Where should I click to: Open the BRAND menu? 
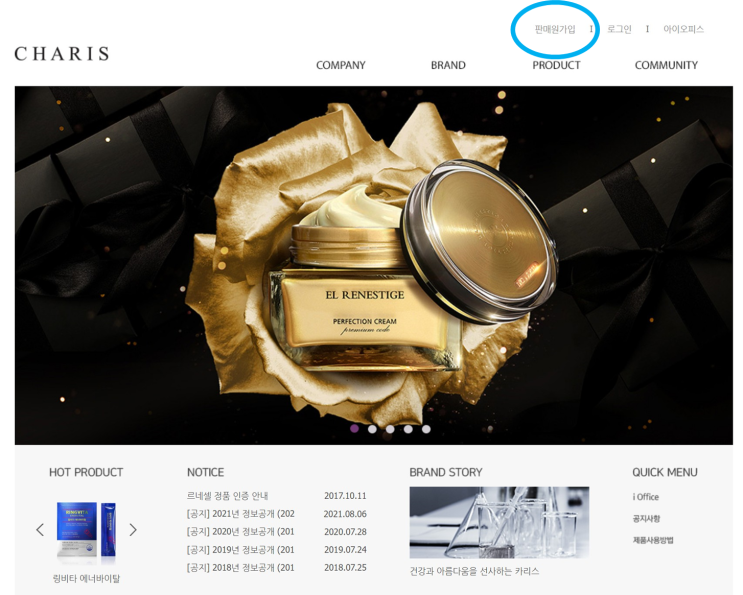click(448, 65)
